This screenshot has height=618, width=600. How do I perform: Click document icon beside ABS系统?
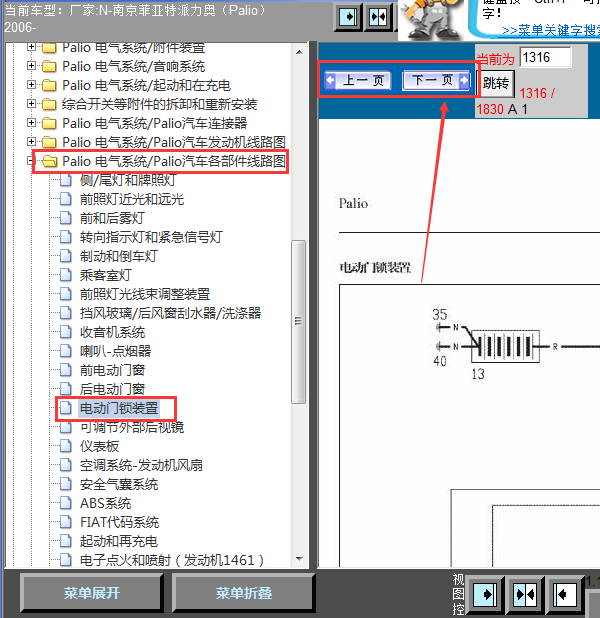[x=65, y=503]
